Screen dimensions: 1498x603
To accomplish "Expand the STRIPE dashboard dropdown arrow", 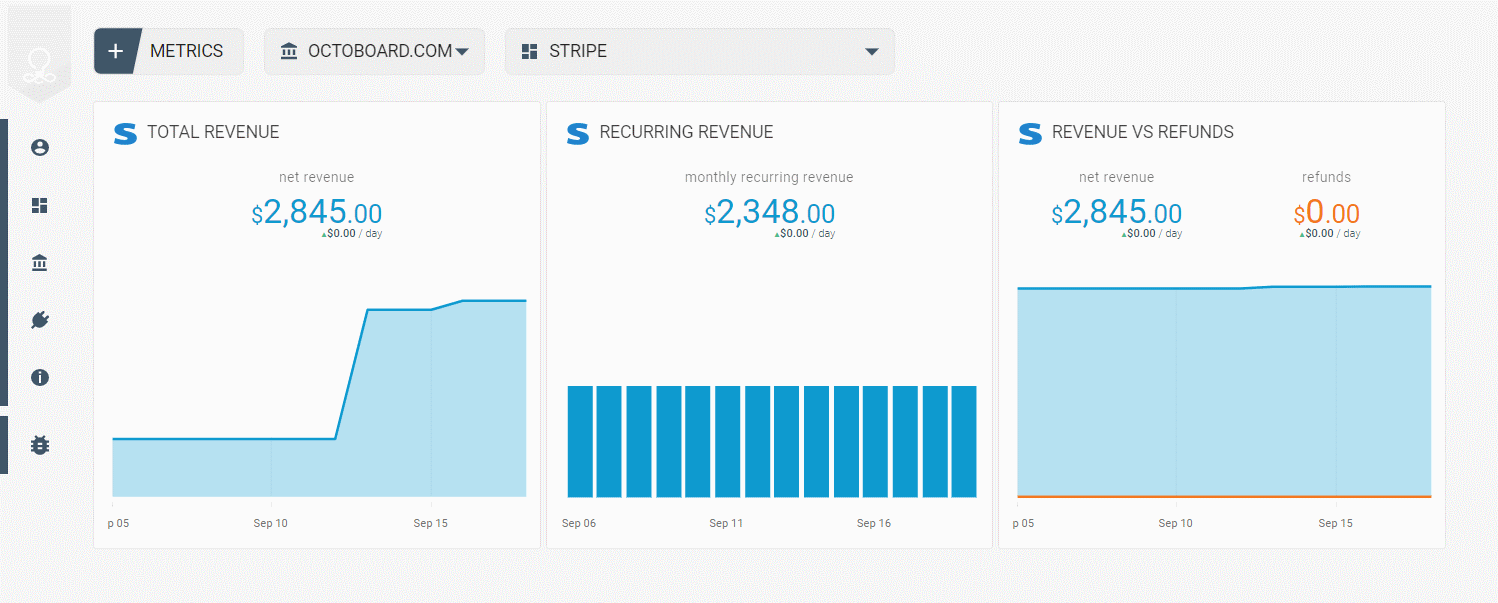I will [x=872, y=52].
